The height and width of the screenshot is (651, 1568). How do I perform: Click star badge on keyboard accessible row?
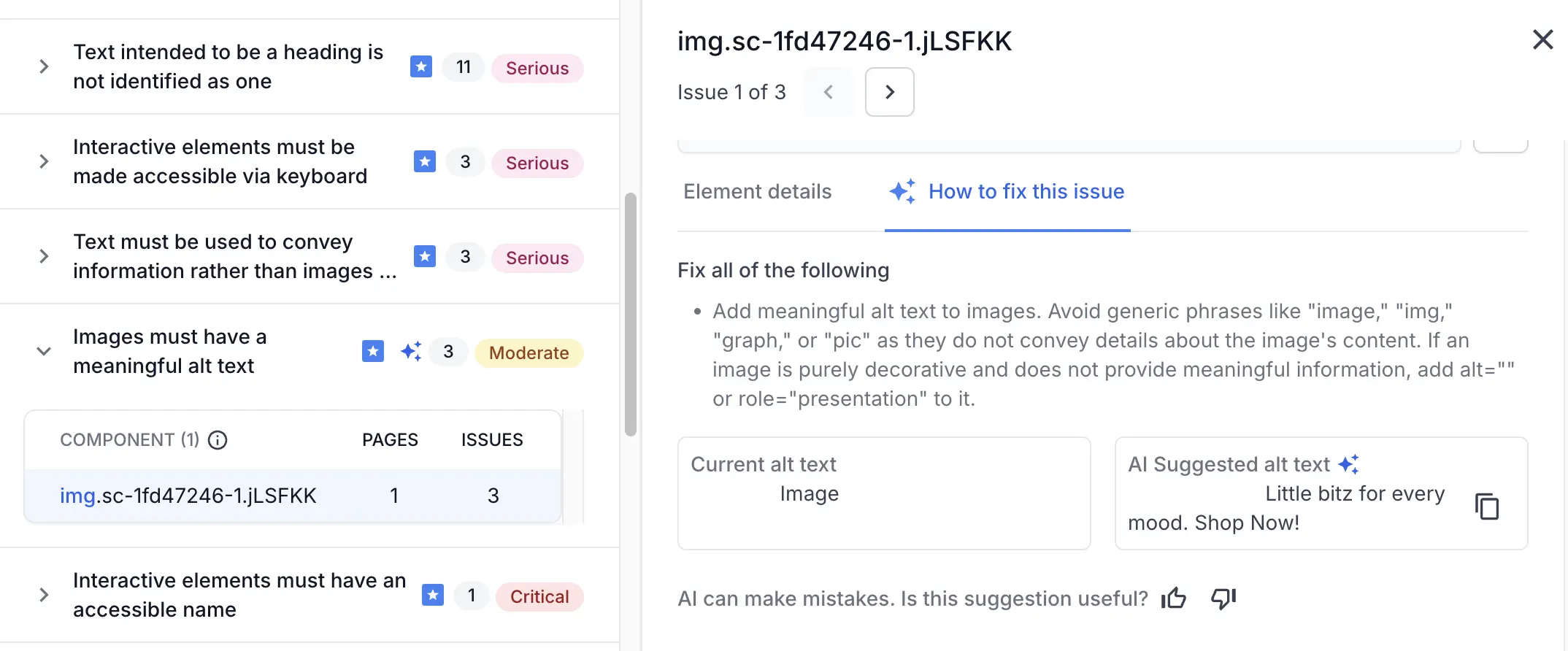click(425, 162)
